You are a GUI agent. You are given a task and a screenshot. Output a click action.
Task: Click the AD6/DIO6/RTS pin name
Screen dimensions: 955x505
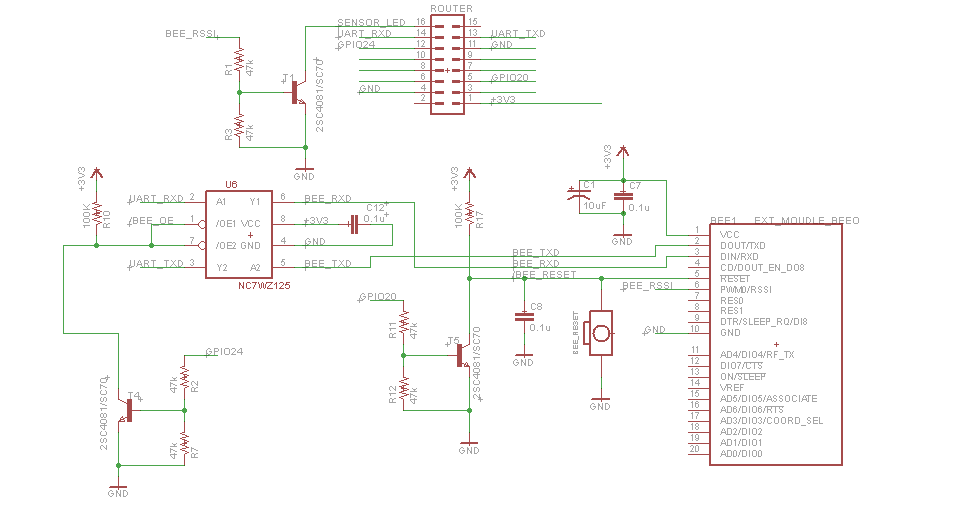point(752,409)
